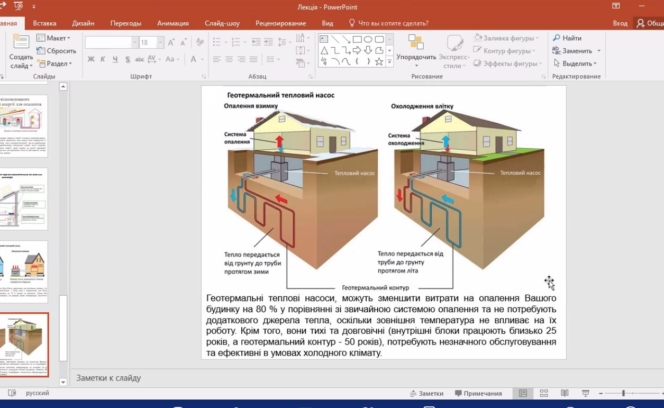Switch to the Анимация (Animation) tab
The image size is (664, 408).
tap(172, 22)
